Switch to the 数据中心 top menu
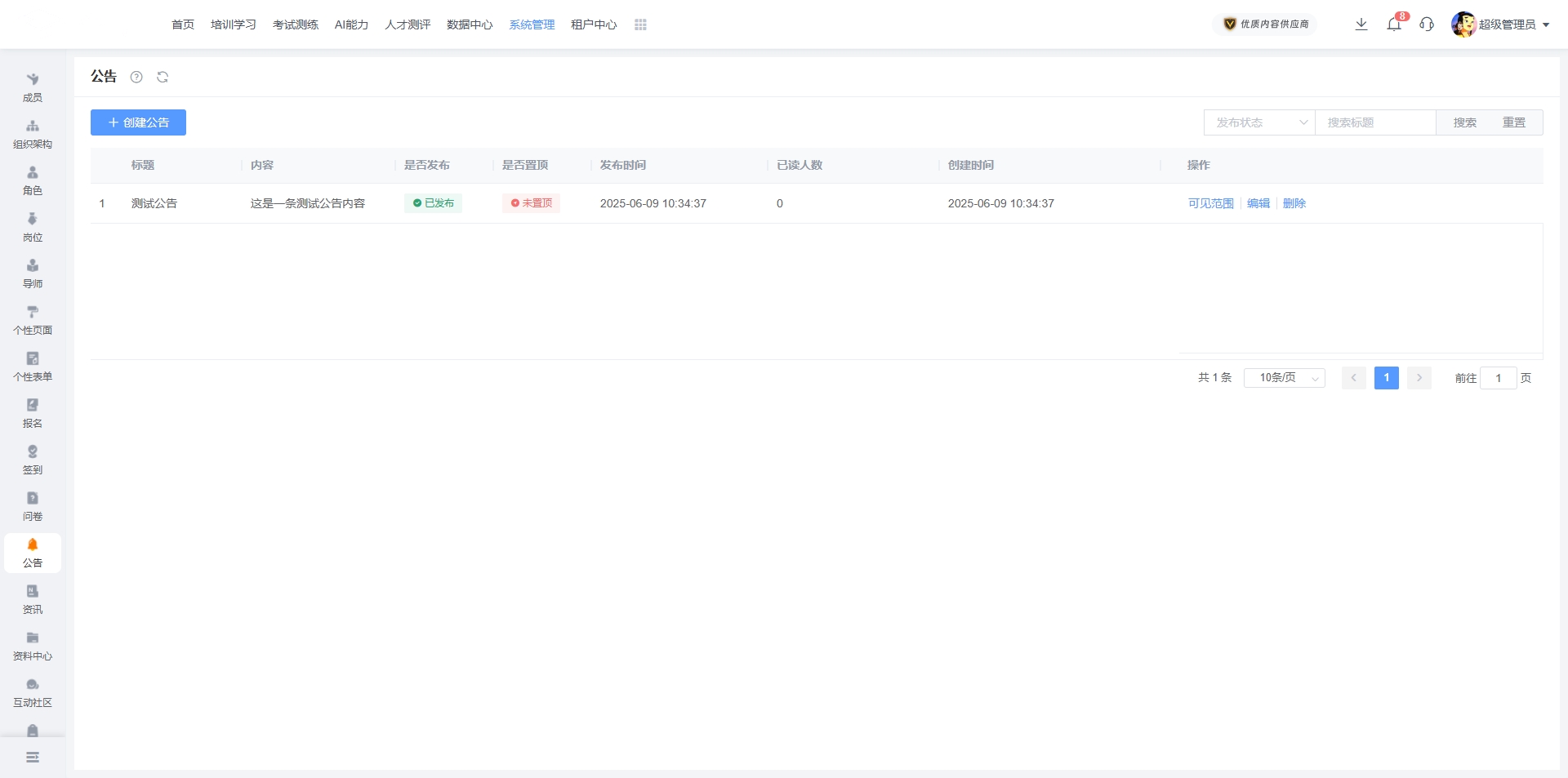The height and width of the screenshot is (778, 1568). (470, 24)
